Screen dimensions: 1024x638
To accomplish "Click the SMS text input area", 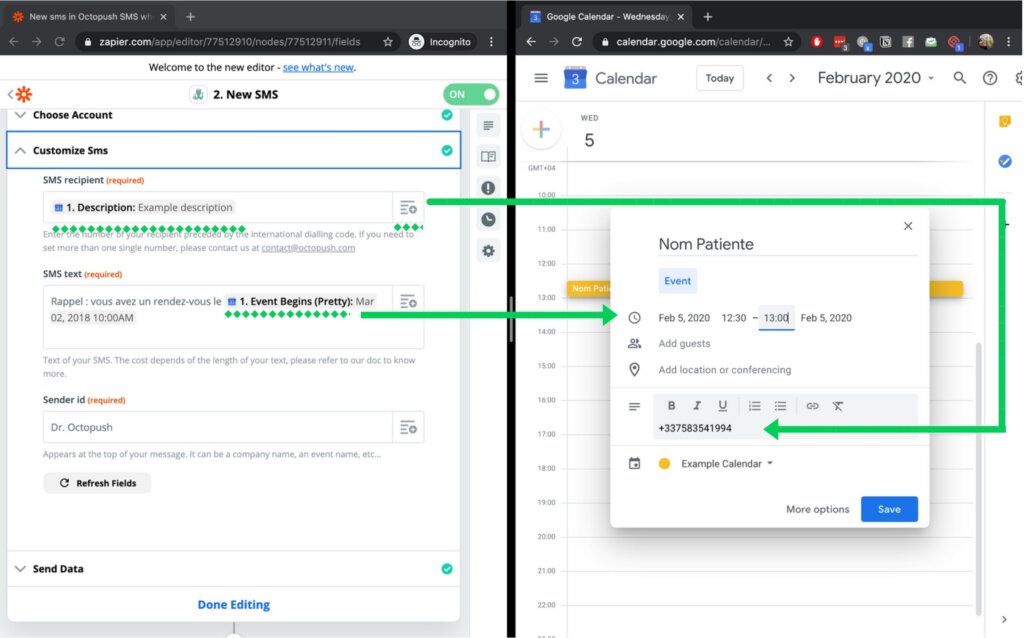I will point(218,317).
